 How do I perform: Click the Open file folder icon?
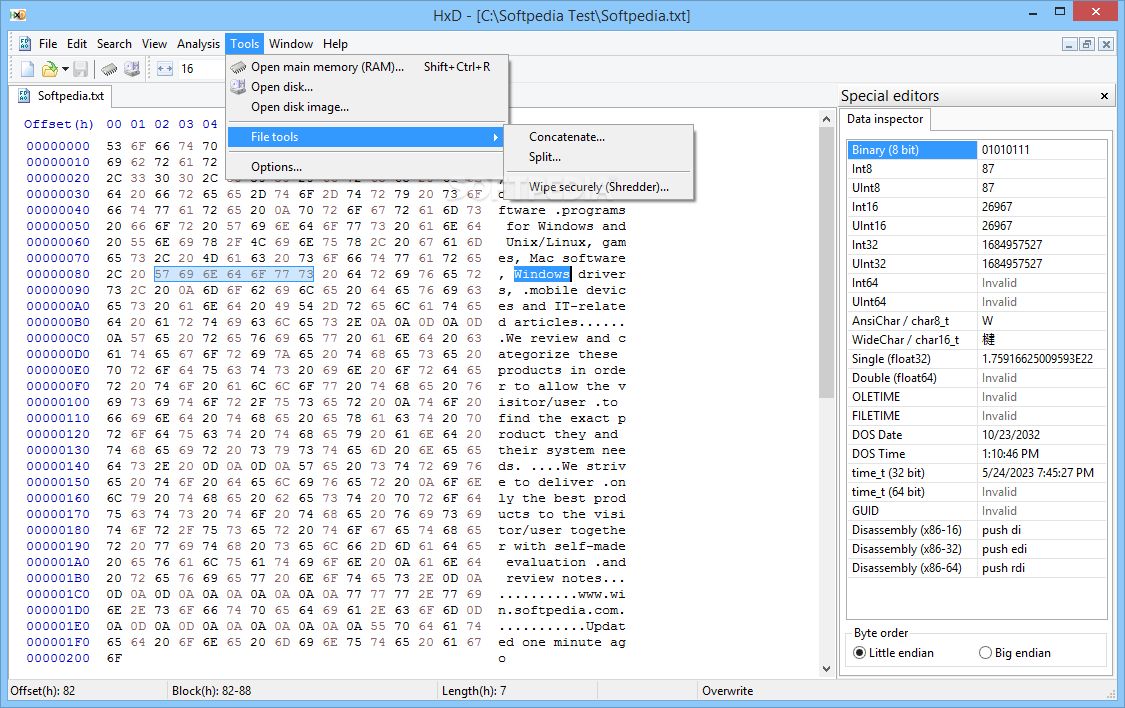[x=49, y=69]
